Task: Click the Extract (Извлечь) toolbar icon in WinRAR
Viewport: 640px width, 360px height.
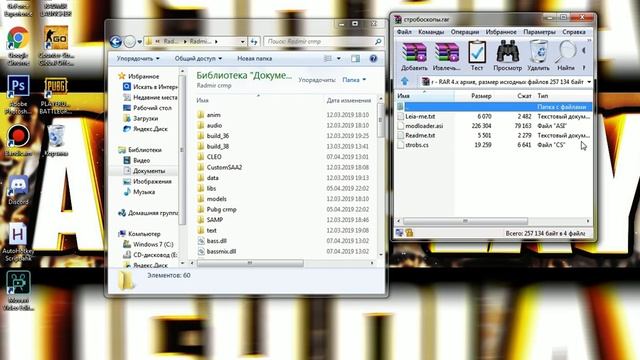Action: coord(447,53)
